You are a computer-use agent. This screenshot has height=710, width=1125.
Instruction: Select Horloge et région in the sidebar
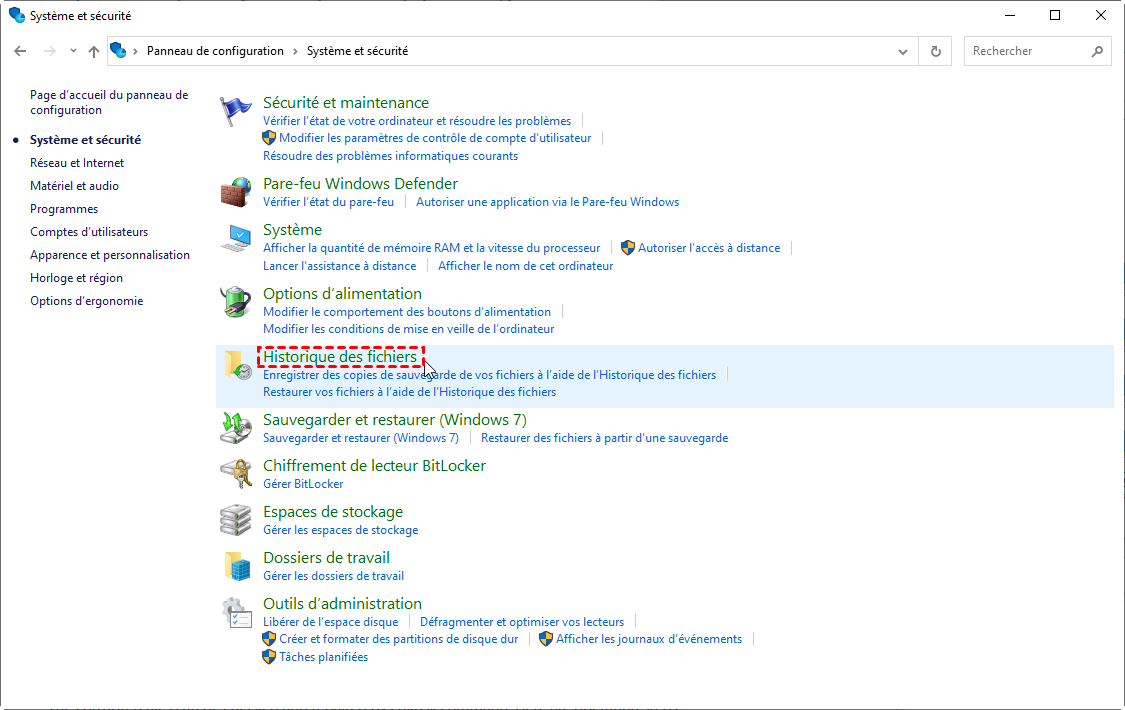(76, 278)
